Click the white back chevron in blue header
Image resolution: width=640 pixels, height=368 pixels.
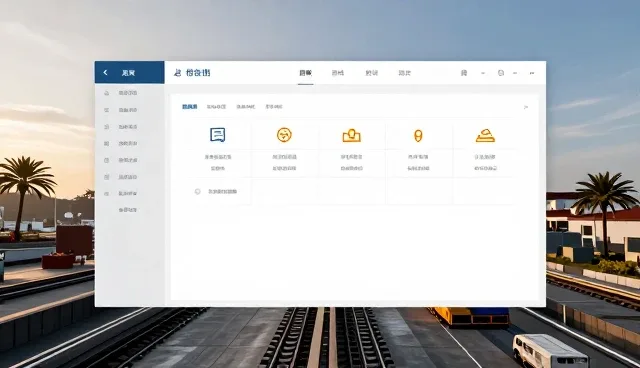point(105,73)
